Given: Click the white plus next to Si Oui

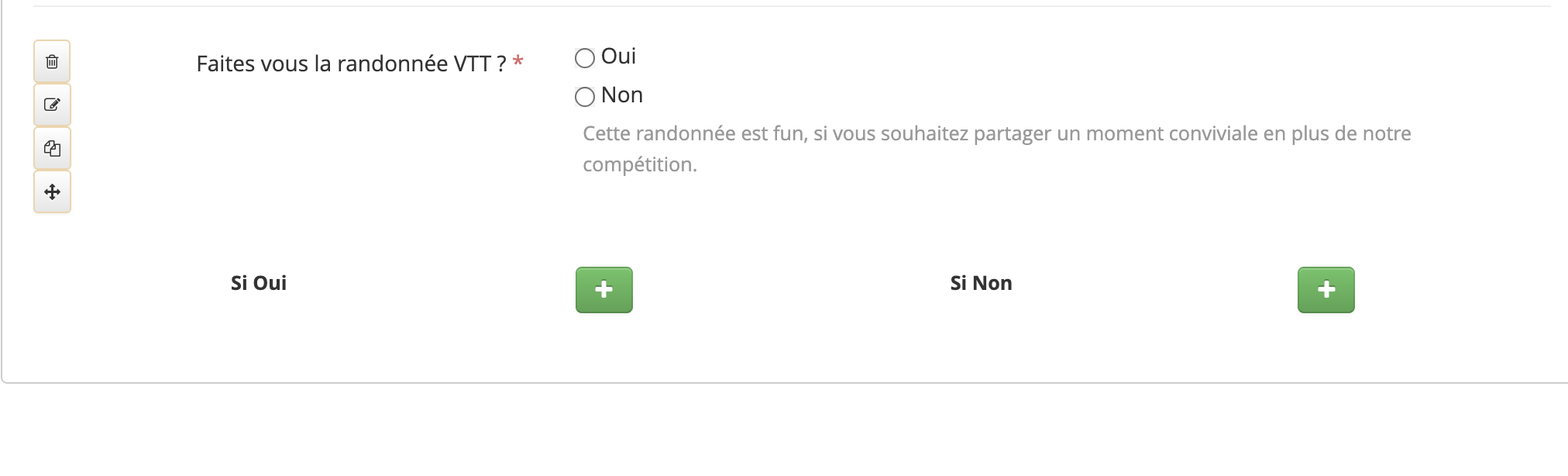Looking at the screenshot, I should [604, 290].
